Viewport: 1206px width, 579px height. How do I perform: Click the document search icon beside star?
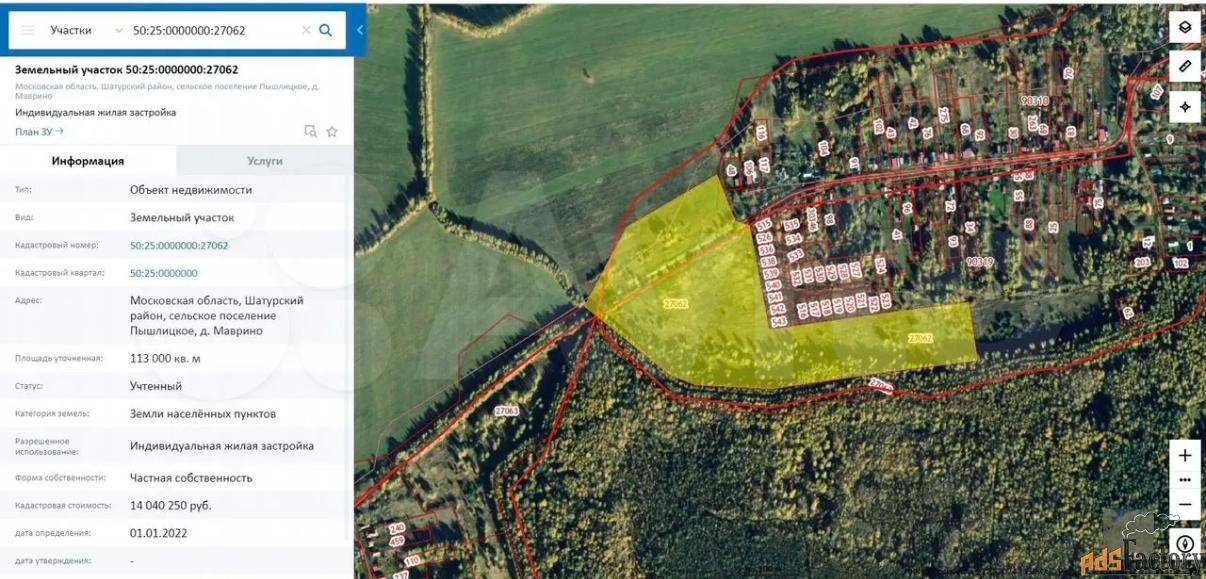pos(310,131)
